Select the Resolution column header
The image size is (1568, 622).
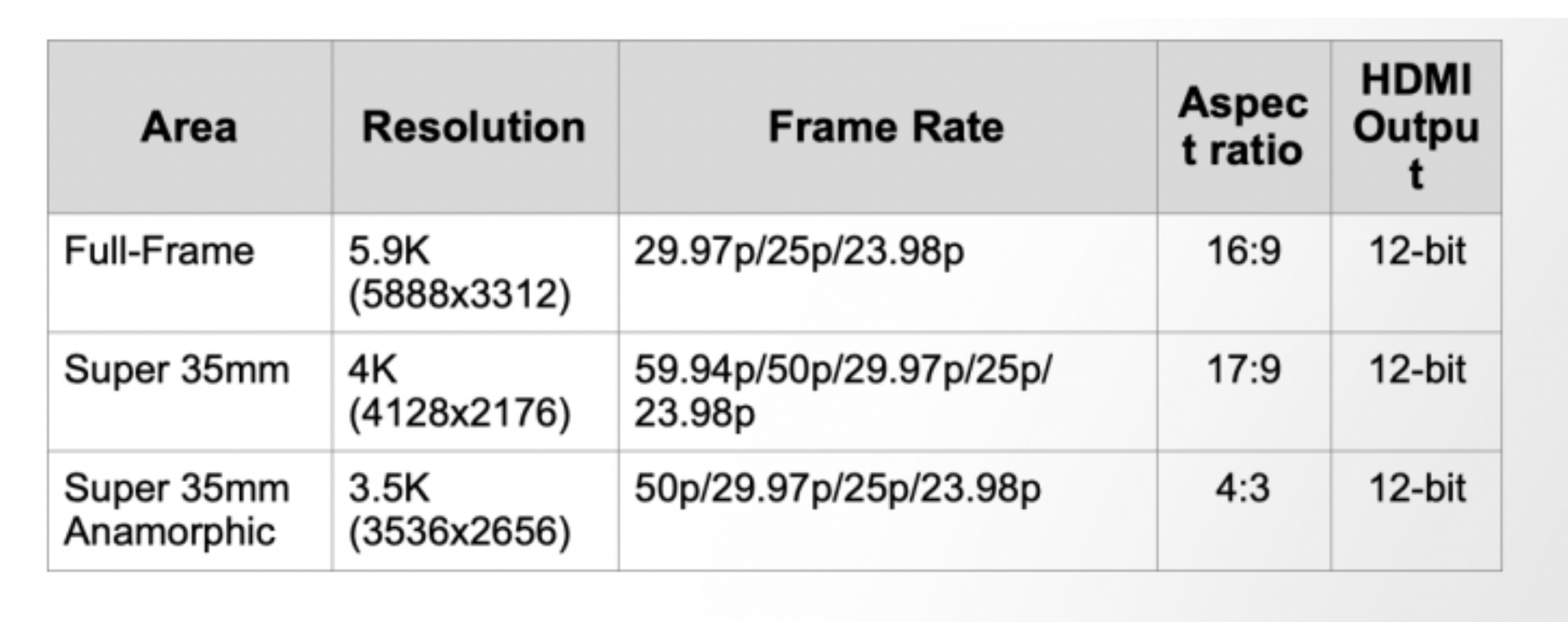pos(474,127)
